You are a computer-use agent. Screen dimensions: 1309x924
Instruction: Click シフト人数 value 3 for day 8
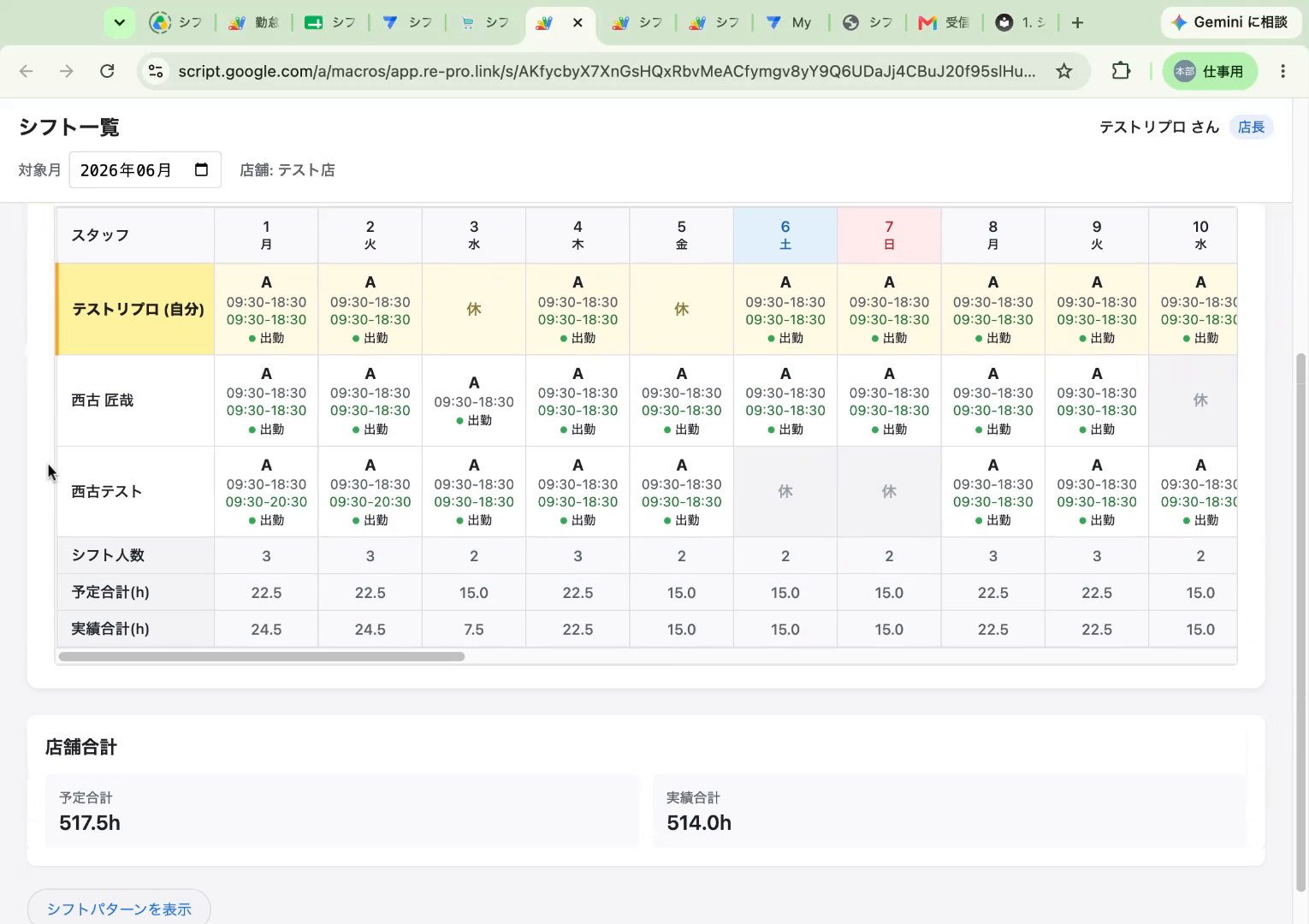[x=993, y=556]
